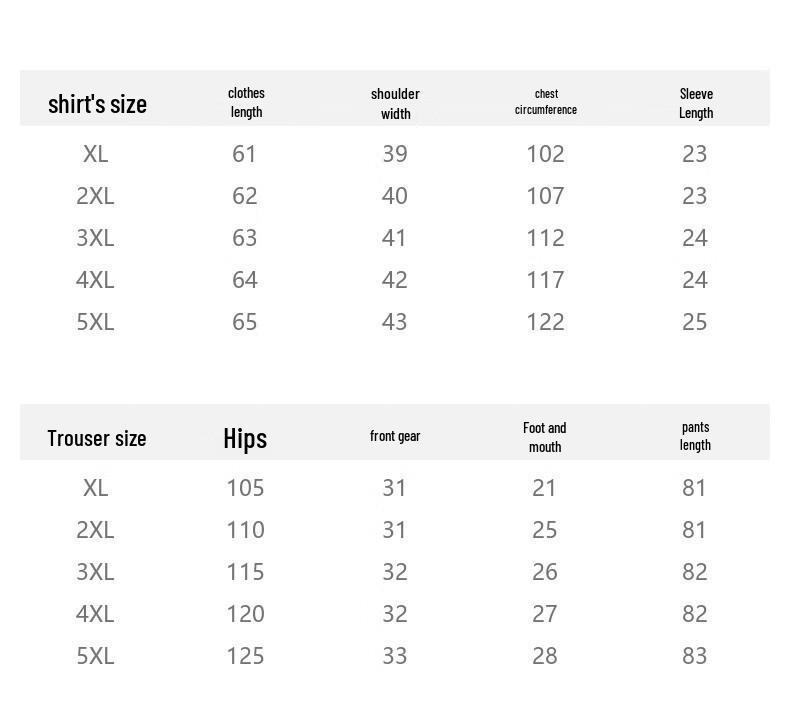
Task: Select the "clothes length" column header
Action: (246, 102)
